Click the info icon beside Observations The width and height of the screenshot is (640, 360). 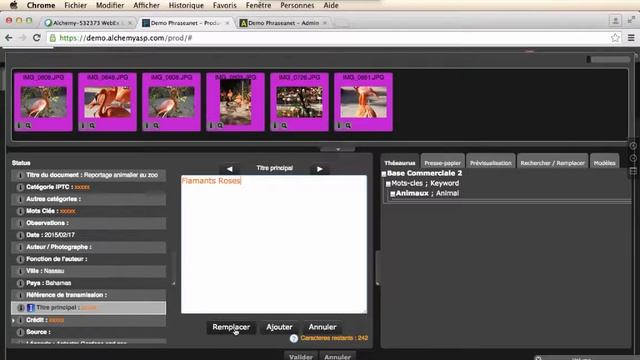coord(20,223)
